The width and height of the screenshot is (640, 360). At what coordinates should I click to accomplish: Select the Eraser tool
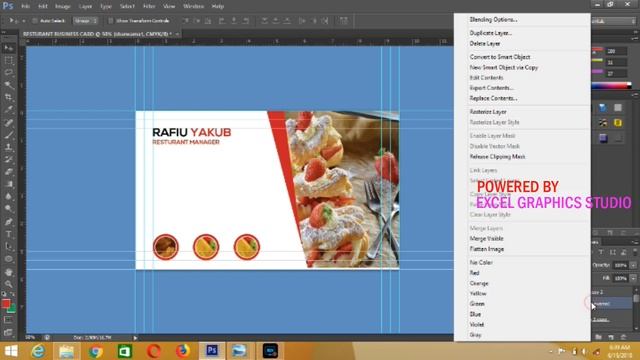[8, 172]
